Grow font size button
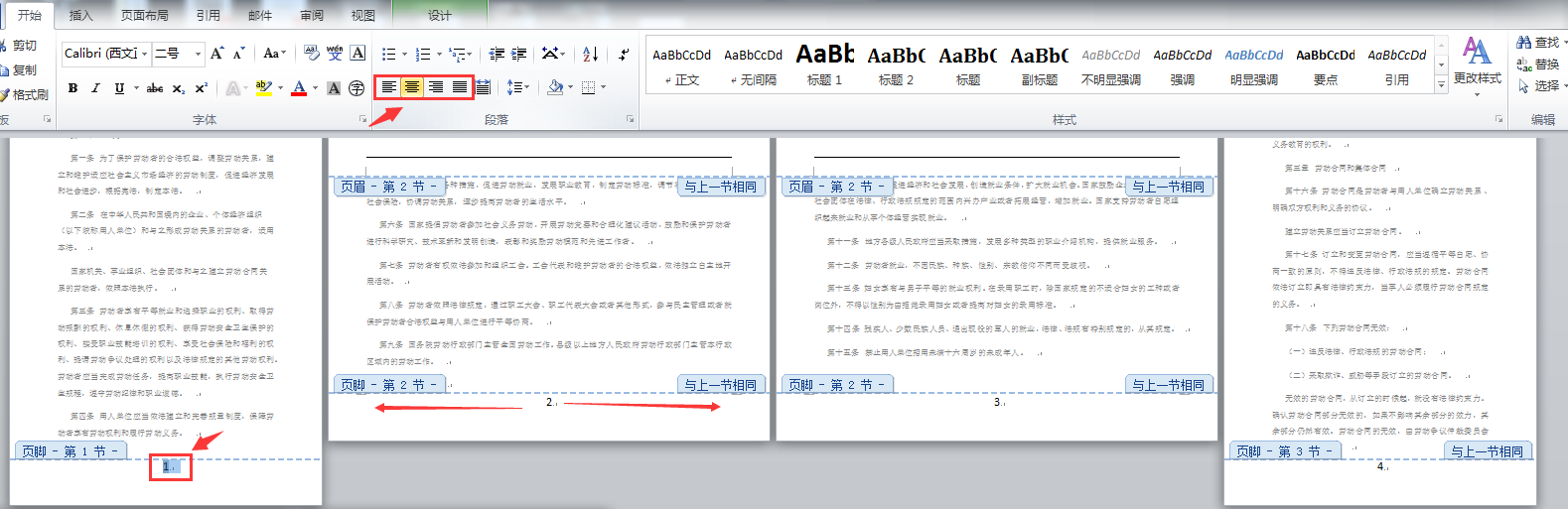The image size is (1568, 509). click(216, 54)
